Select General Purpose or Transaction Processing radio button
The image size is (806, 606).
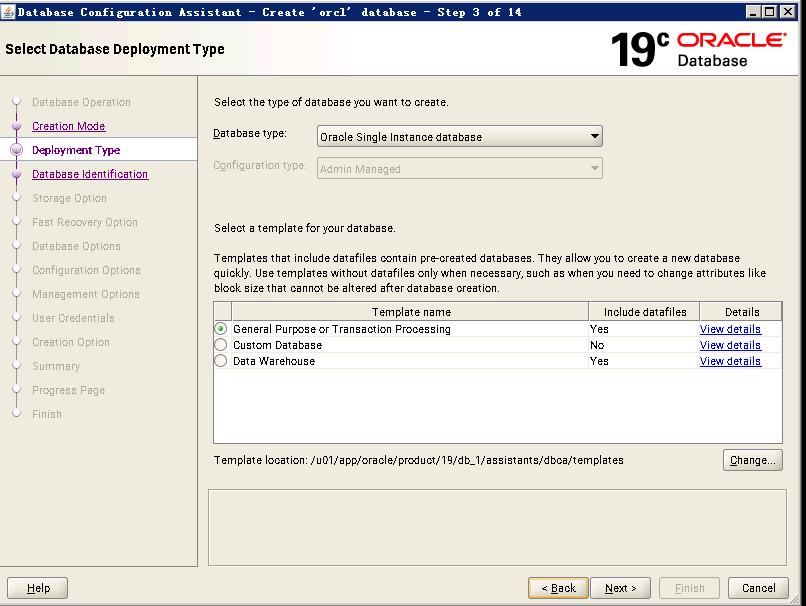pos(221,328)
